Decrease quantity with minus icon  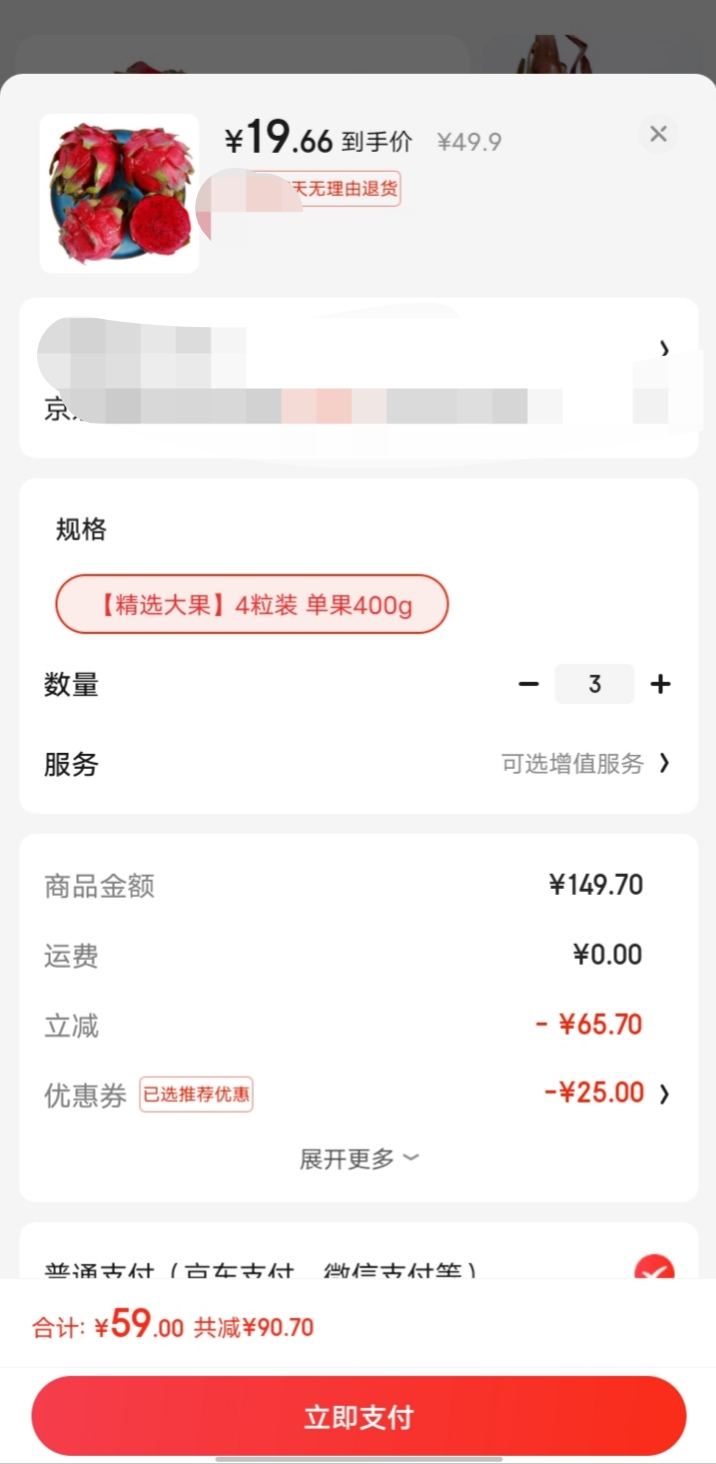pyautogui.click(x=529, y=684)
